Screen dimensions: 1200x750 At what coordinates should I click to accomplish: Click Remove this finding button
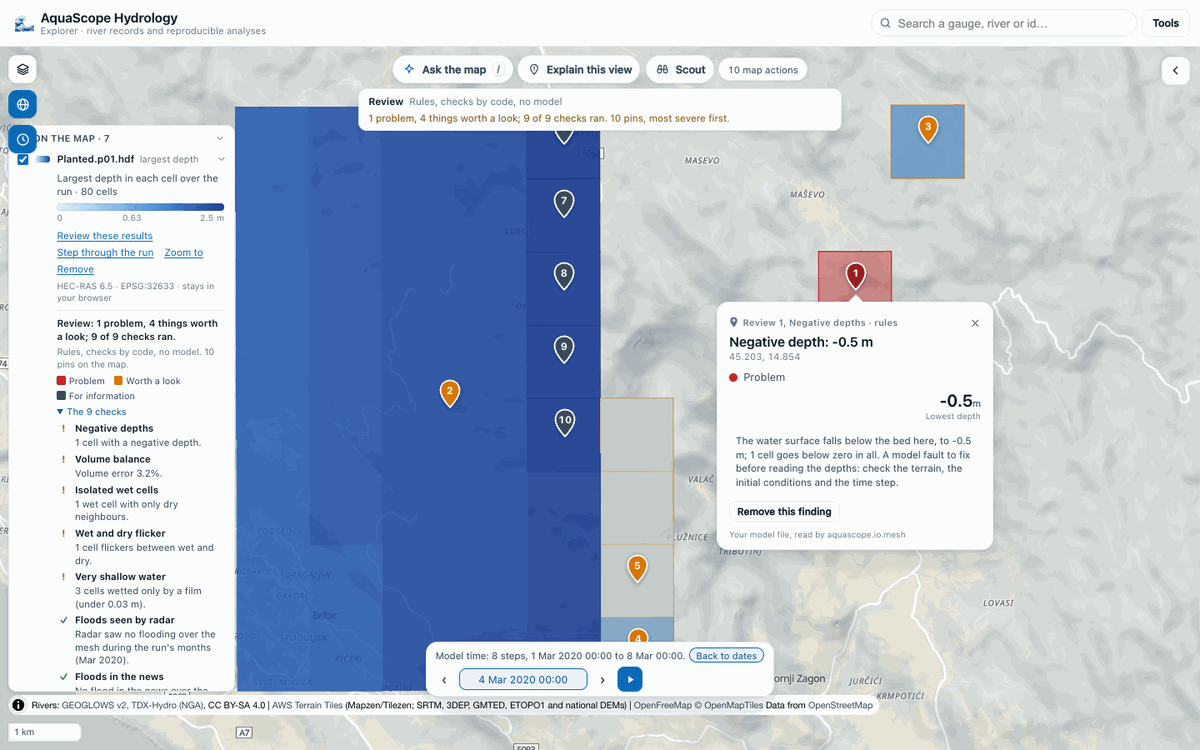click(x=784, y=511)
